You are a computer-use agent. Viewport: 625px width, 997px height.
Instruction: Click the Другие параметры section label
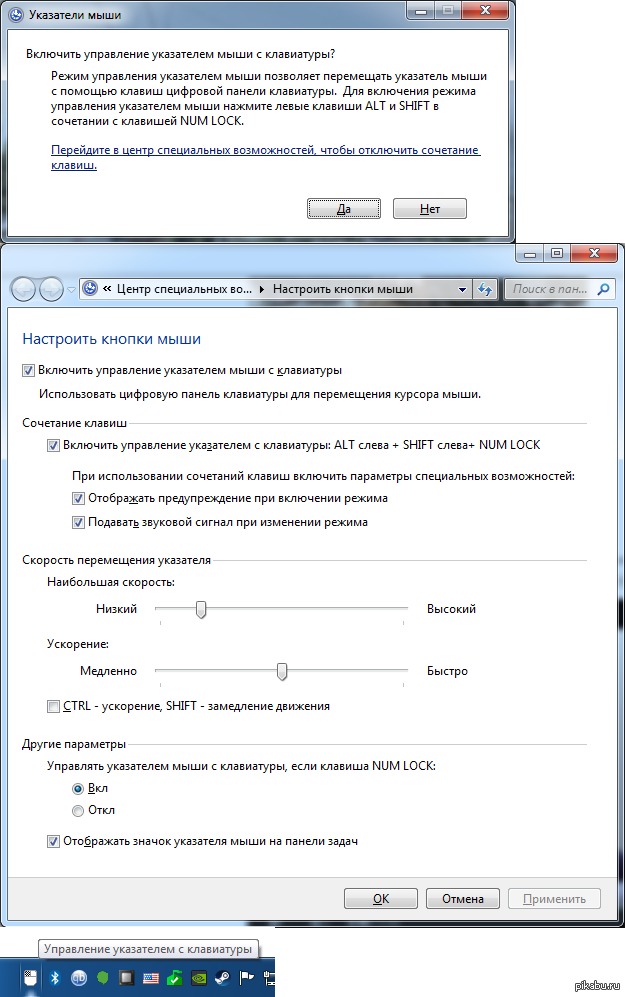[x=74, y=744]
